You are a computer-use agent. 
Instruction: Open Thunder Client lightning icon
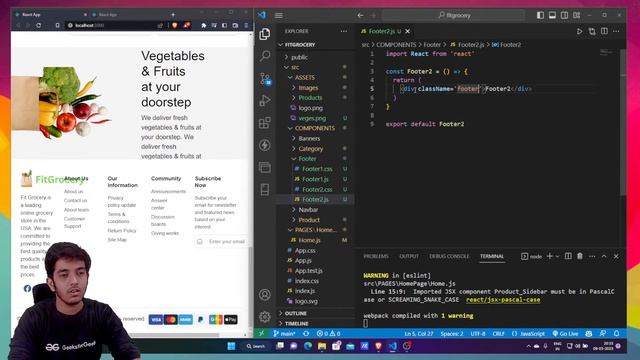(x=264, y=145)
